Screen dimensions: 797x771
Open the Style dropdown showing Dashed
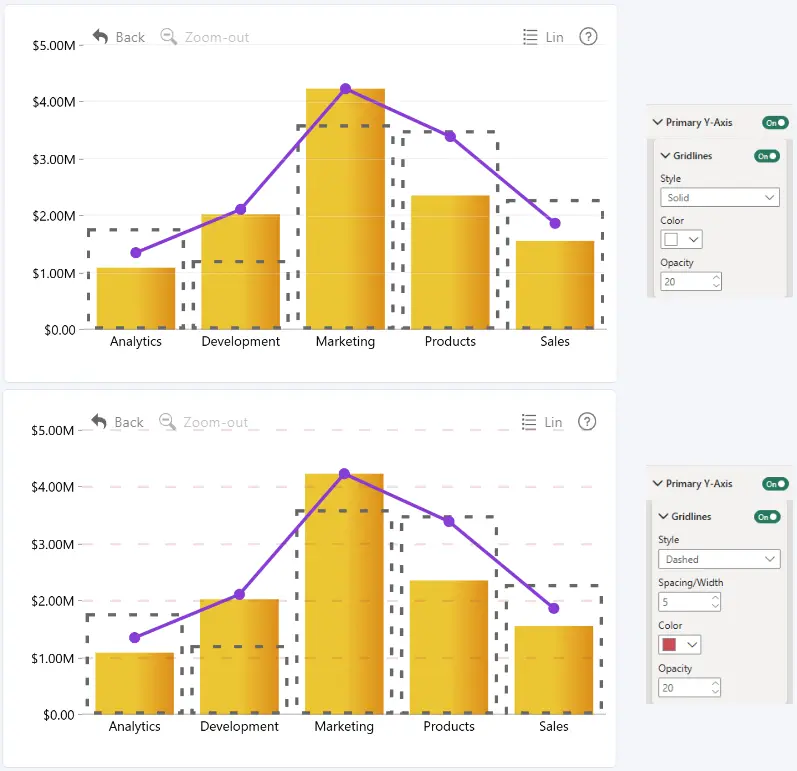tap(719, 559)
